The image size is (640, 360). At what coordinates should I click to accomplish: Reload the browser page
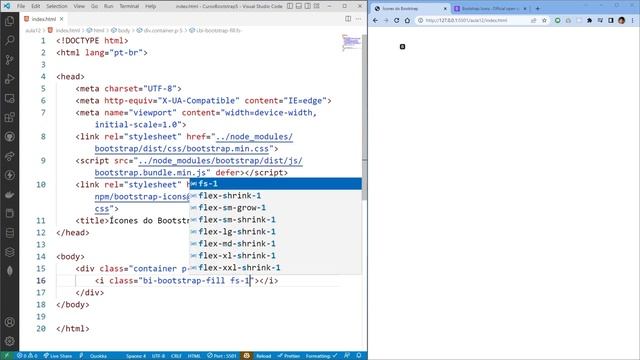(x=396, y=20)
